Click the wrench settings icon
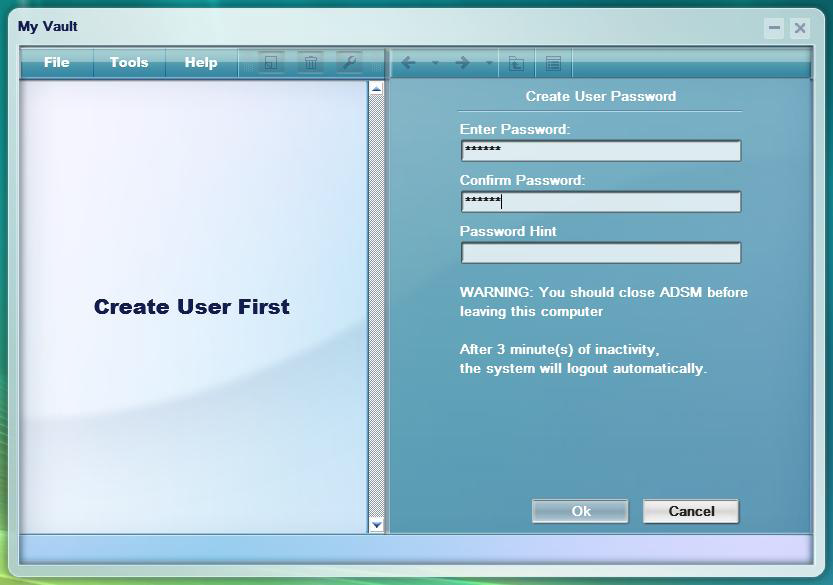 350,63
